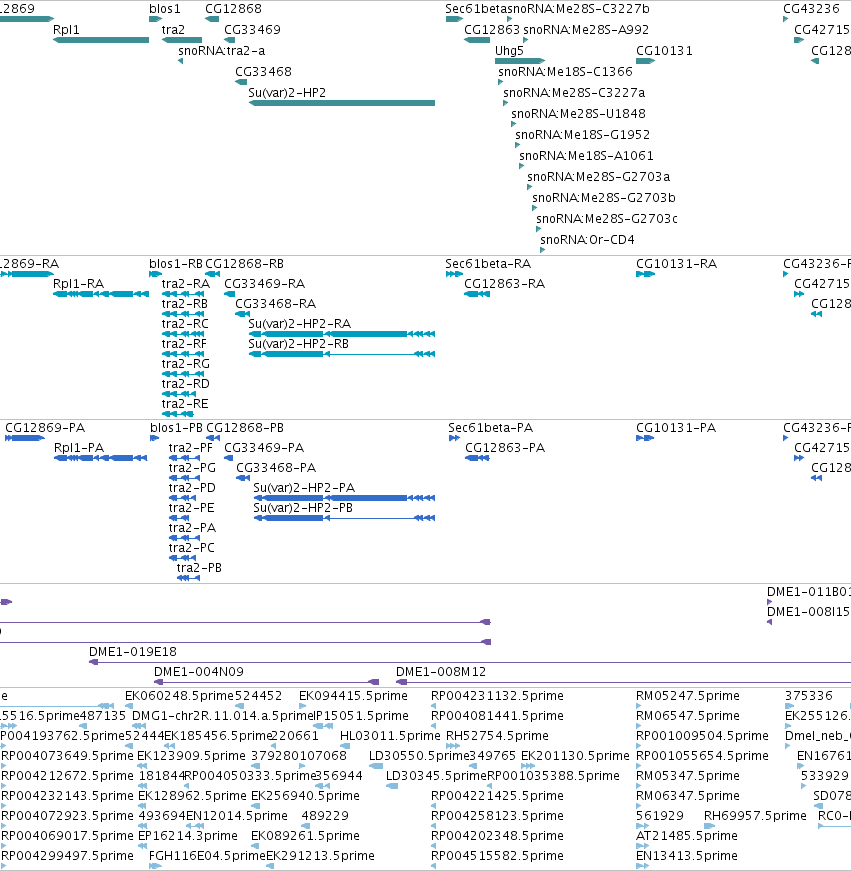Select the CG10131-RA transcript label

tap(677, 264)
